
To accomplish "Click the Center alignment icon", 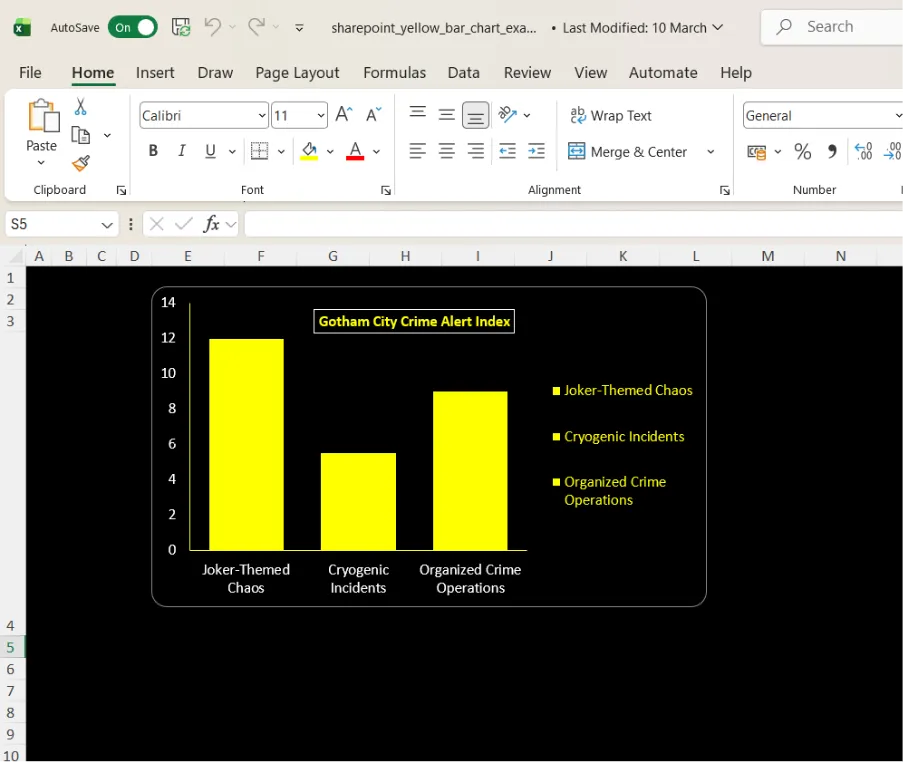I will tap(446, 151).
